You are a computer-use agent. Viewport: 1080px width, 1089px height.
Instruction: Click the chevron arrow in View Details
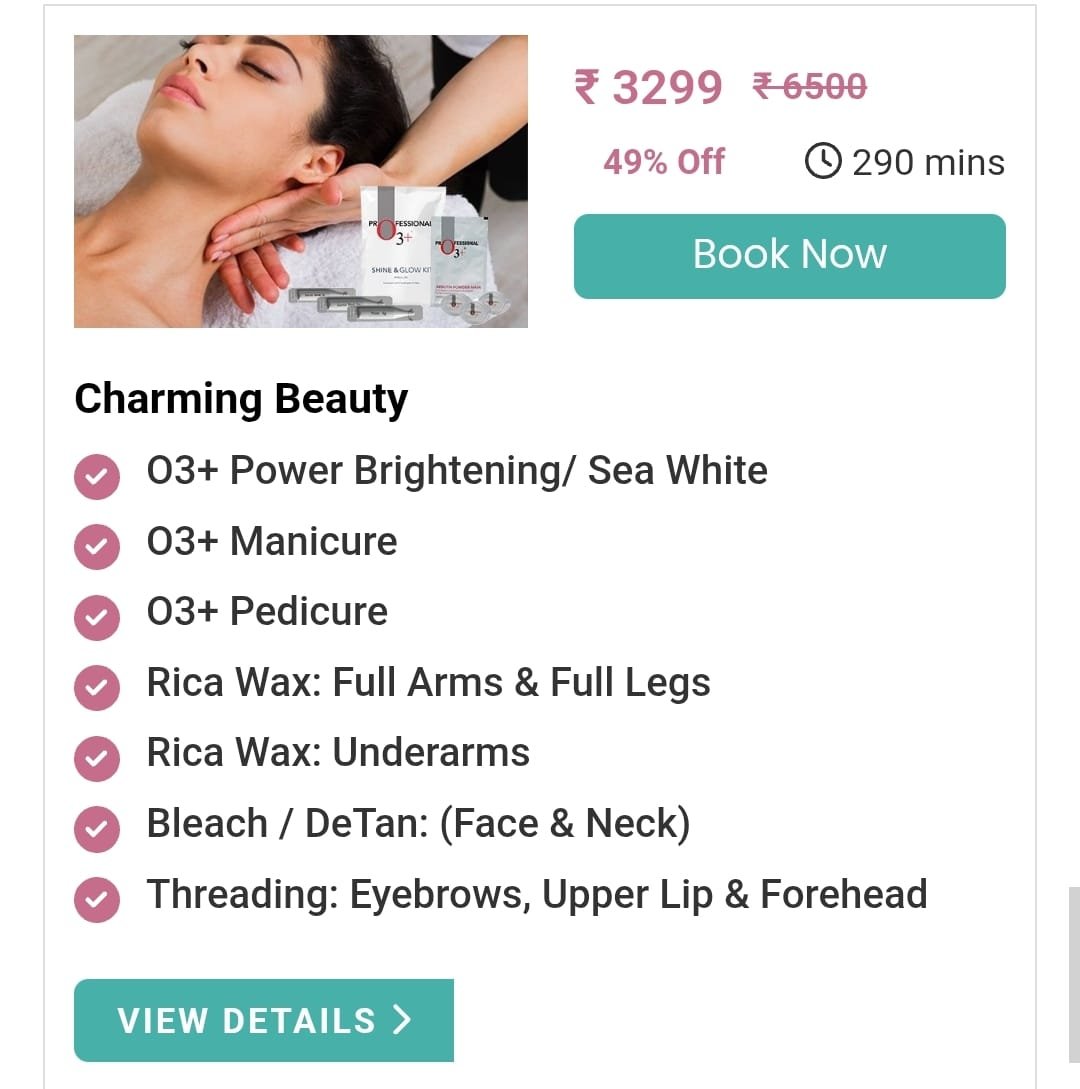click(403, 1020)
